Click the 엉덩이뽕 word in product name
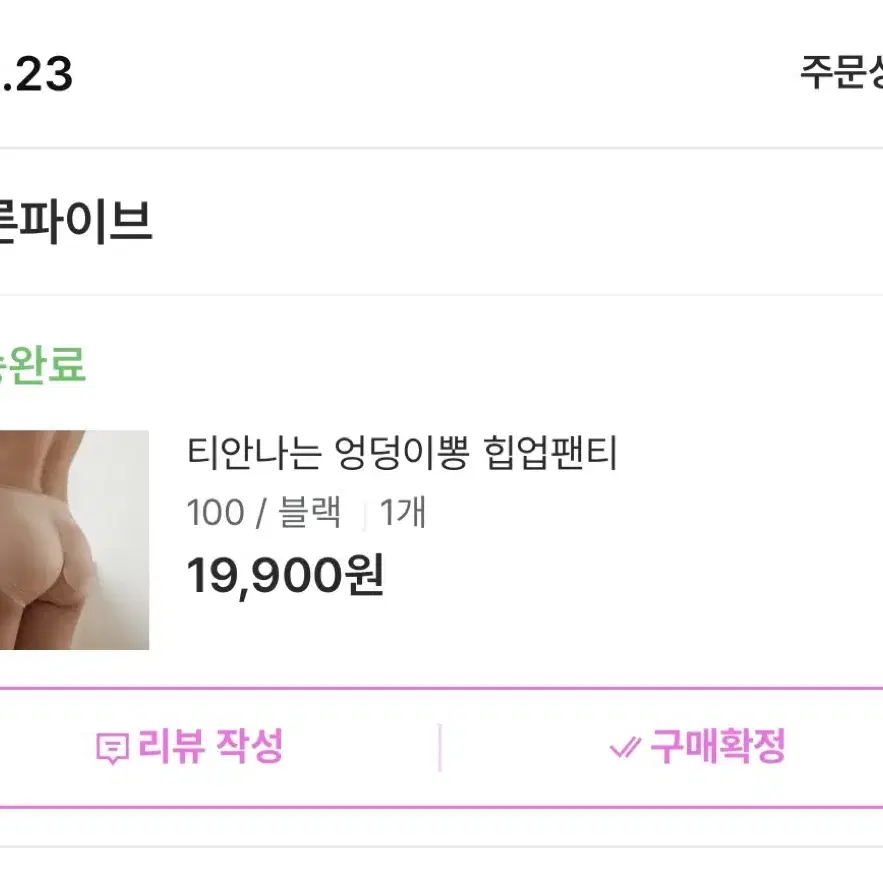 point(402,453)
